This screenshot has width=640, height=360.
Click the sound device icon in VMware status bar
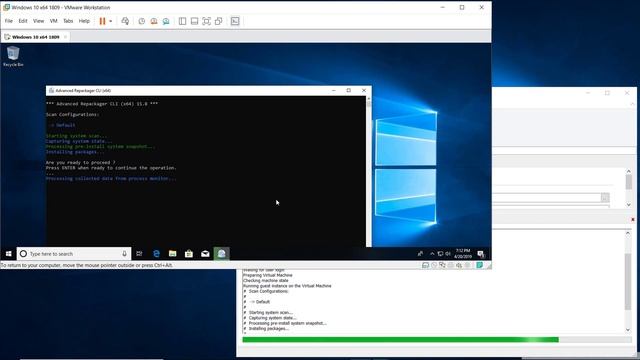coord(459,265)
